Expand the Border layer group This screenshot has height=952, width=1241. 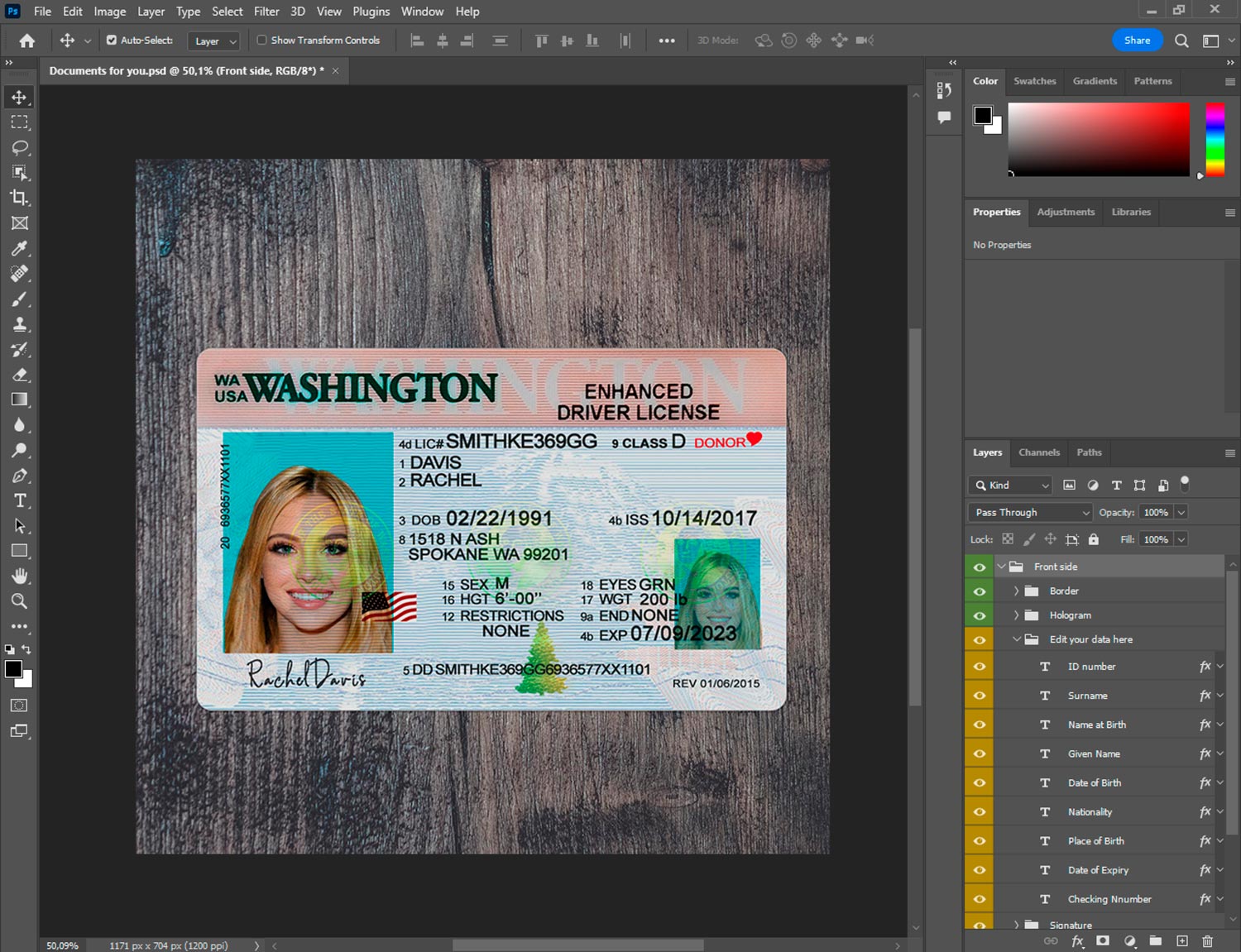pyautogui.click(x=1016, y=591)
